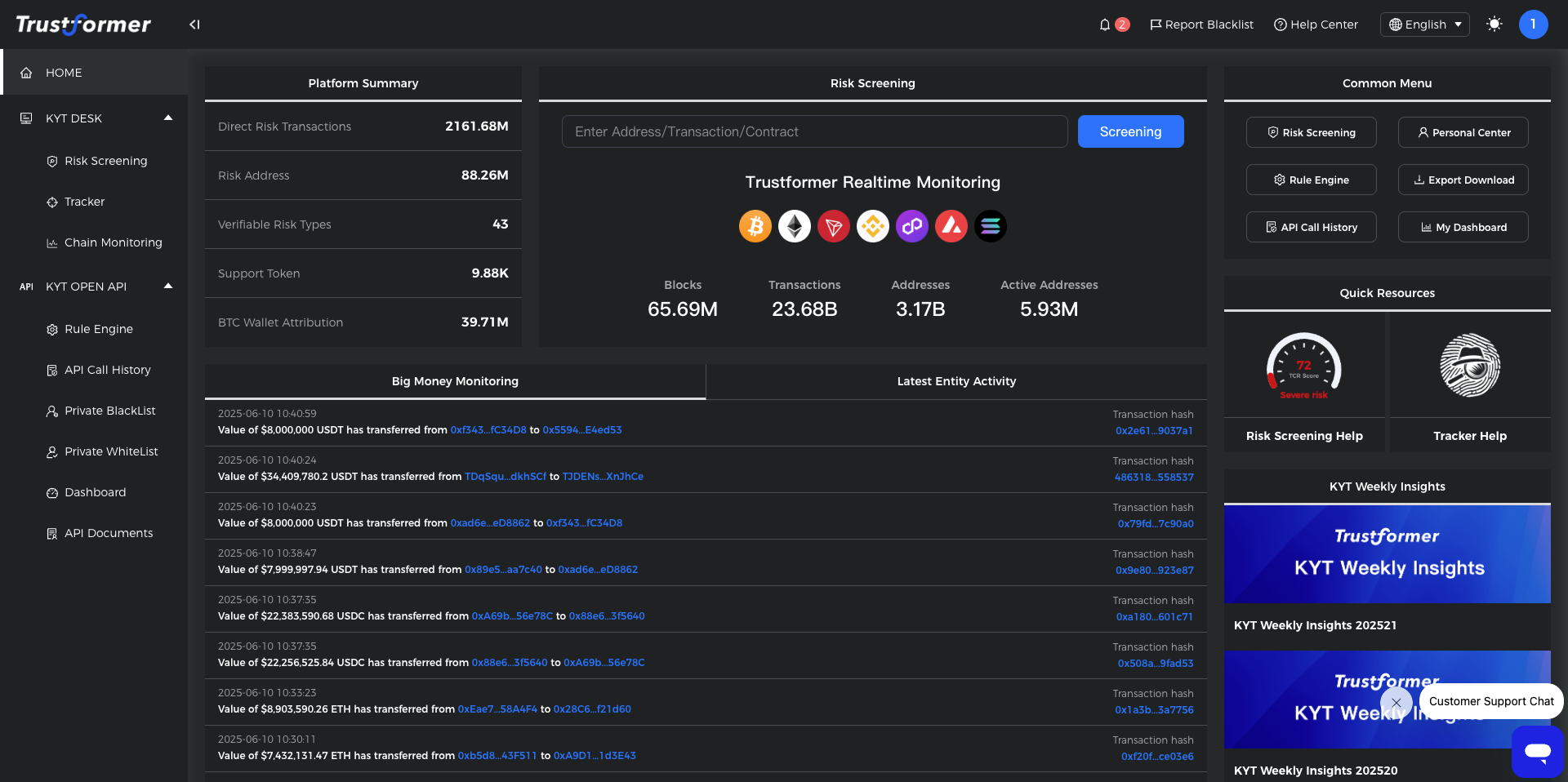
Task: Click Rule Engine in Common Menu
Action: tap(1311, 180)
